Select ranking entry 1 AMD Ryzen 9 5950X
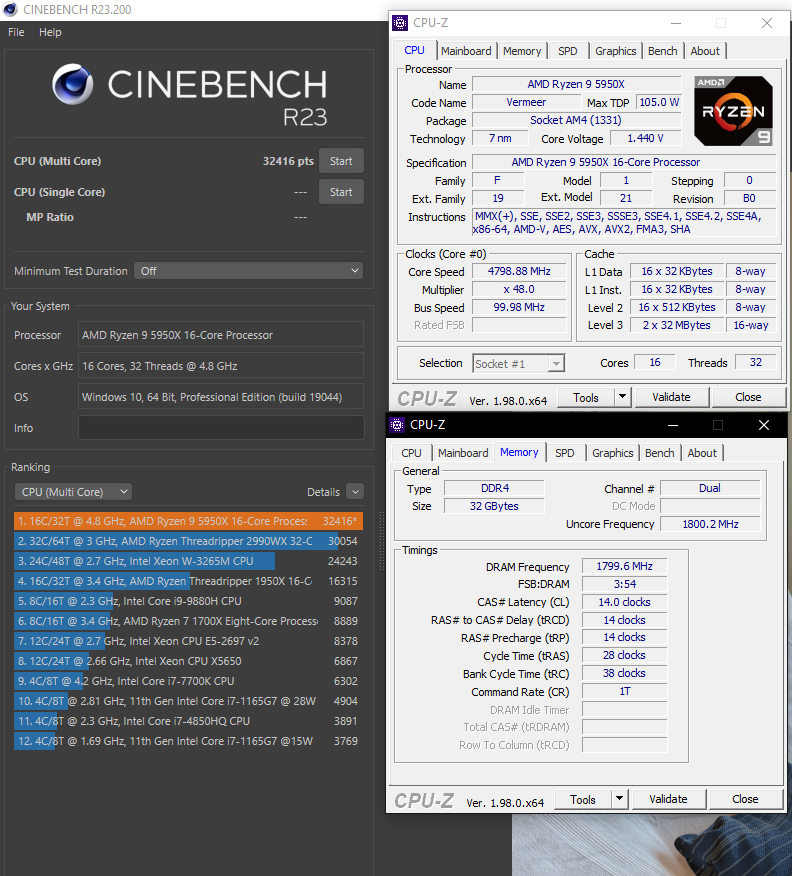792x876 pixels. pyautogui.click(x=188, y=521)
